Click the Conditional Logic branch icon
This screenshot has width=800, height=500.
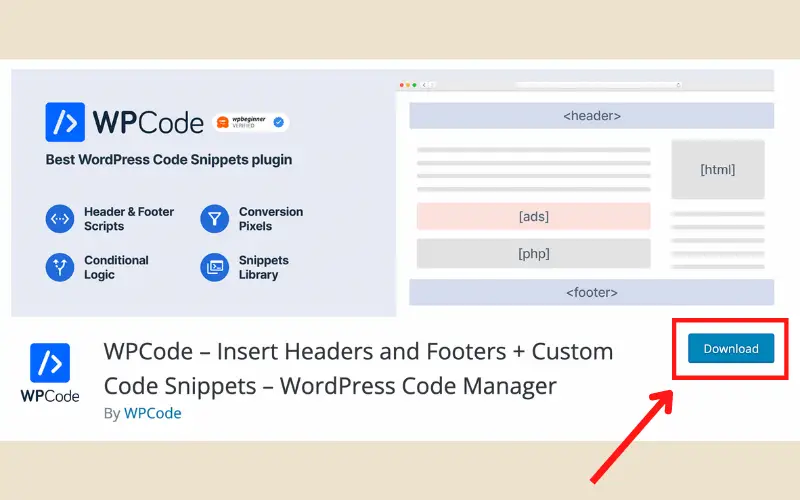(x=60, y=267)
